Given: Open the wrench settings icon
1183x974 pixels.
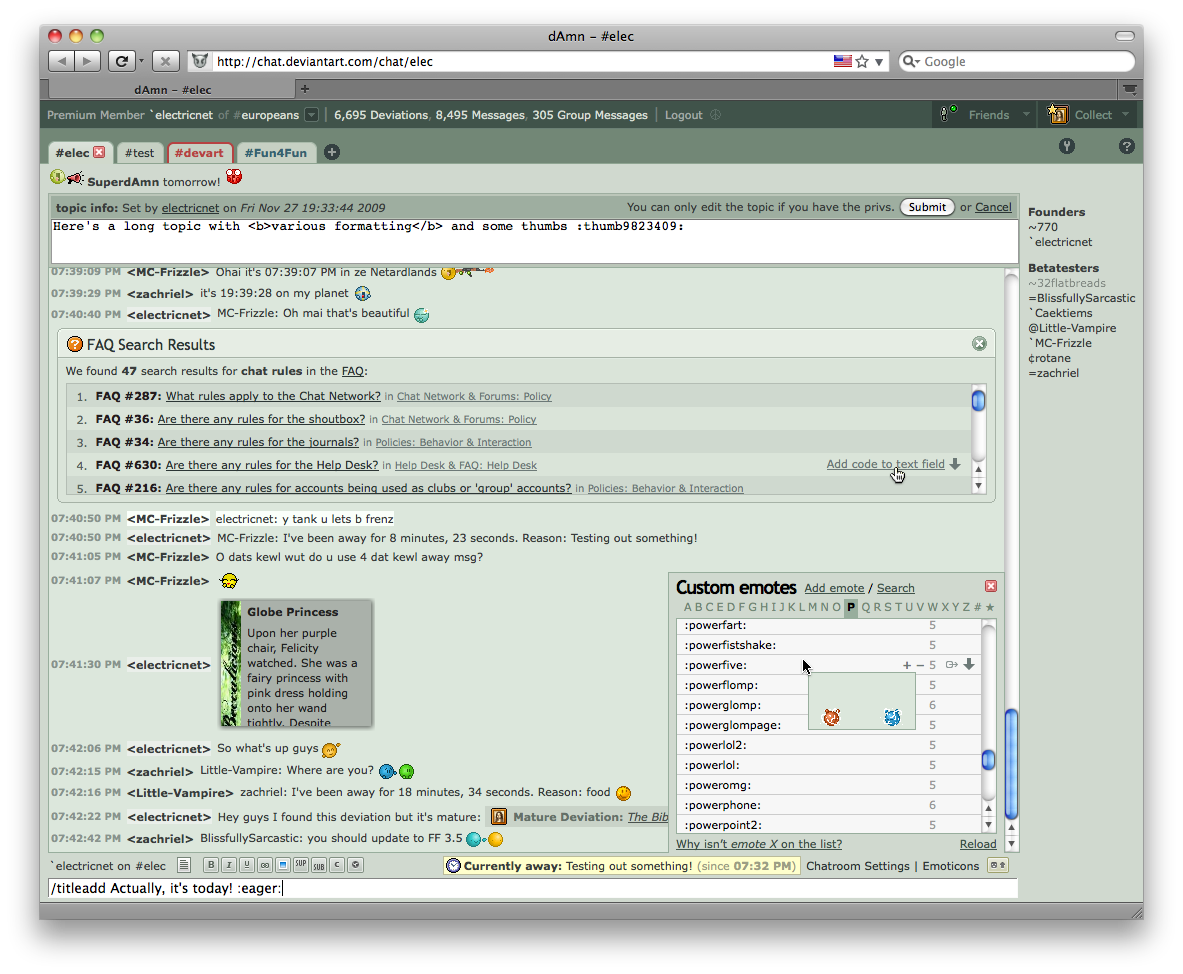Looking at the screenshot, I should 1067,146.
